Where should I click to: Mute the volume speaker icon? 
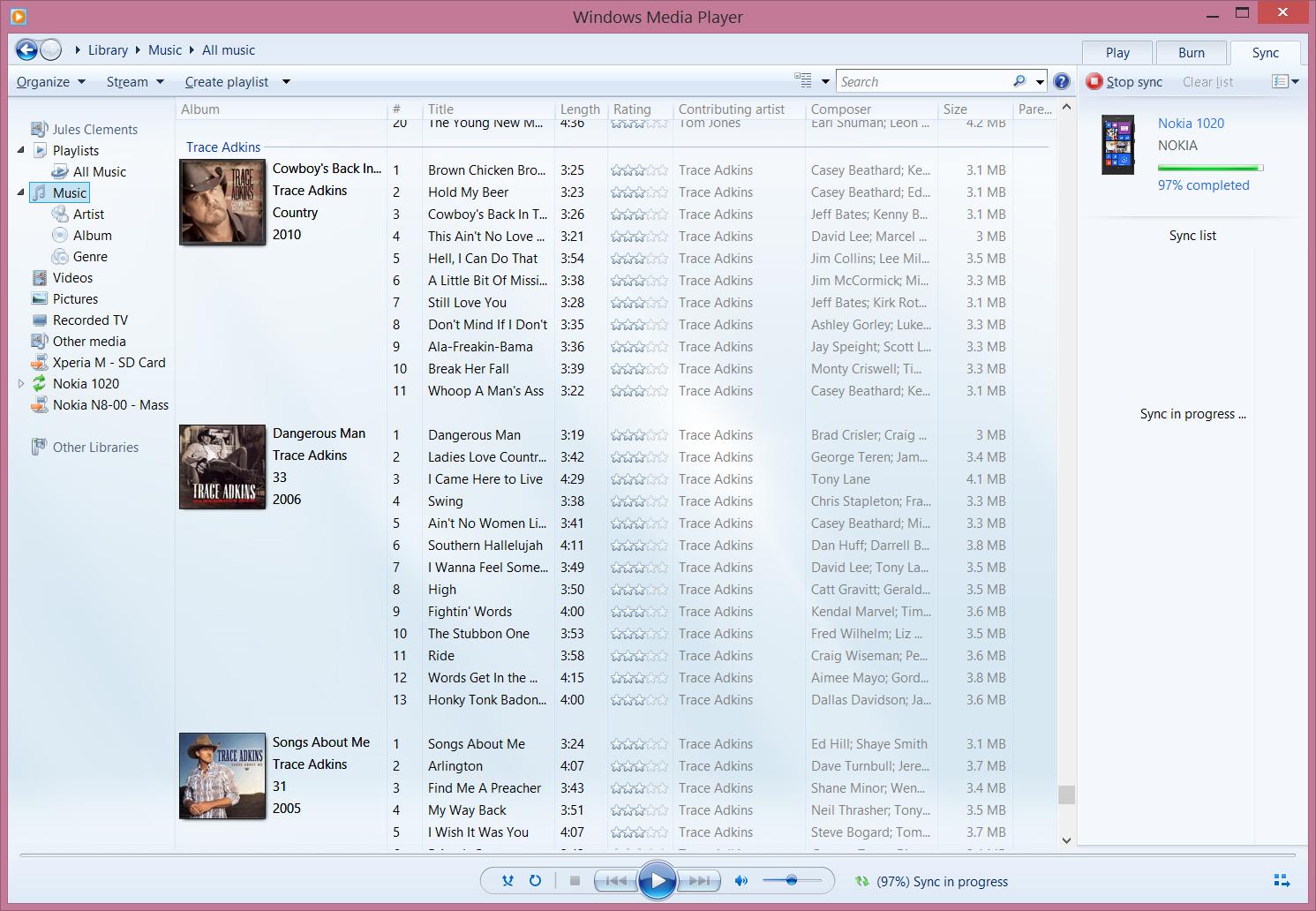point(741,880)
